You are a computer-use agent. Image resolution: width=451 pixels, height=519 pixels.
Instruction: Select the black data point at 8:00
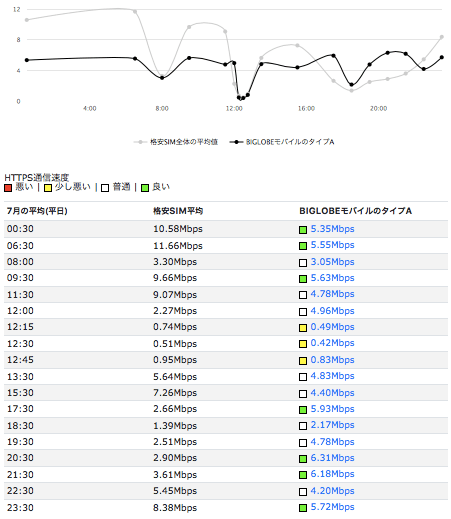pyautogui.click(x=162, y=78)
